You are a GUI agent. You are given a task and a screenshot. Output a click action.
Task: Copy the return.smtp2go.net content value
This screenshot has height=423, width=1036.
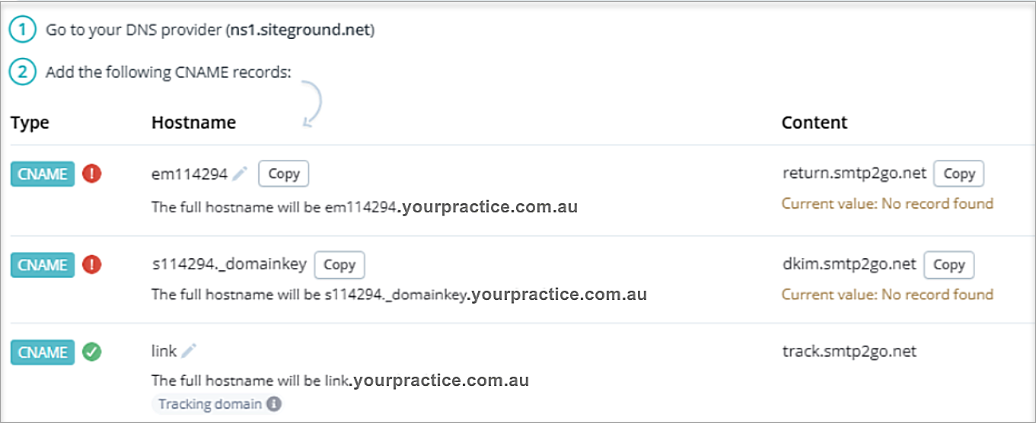[x=959, y=174]
